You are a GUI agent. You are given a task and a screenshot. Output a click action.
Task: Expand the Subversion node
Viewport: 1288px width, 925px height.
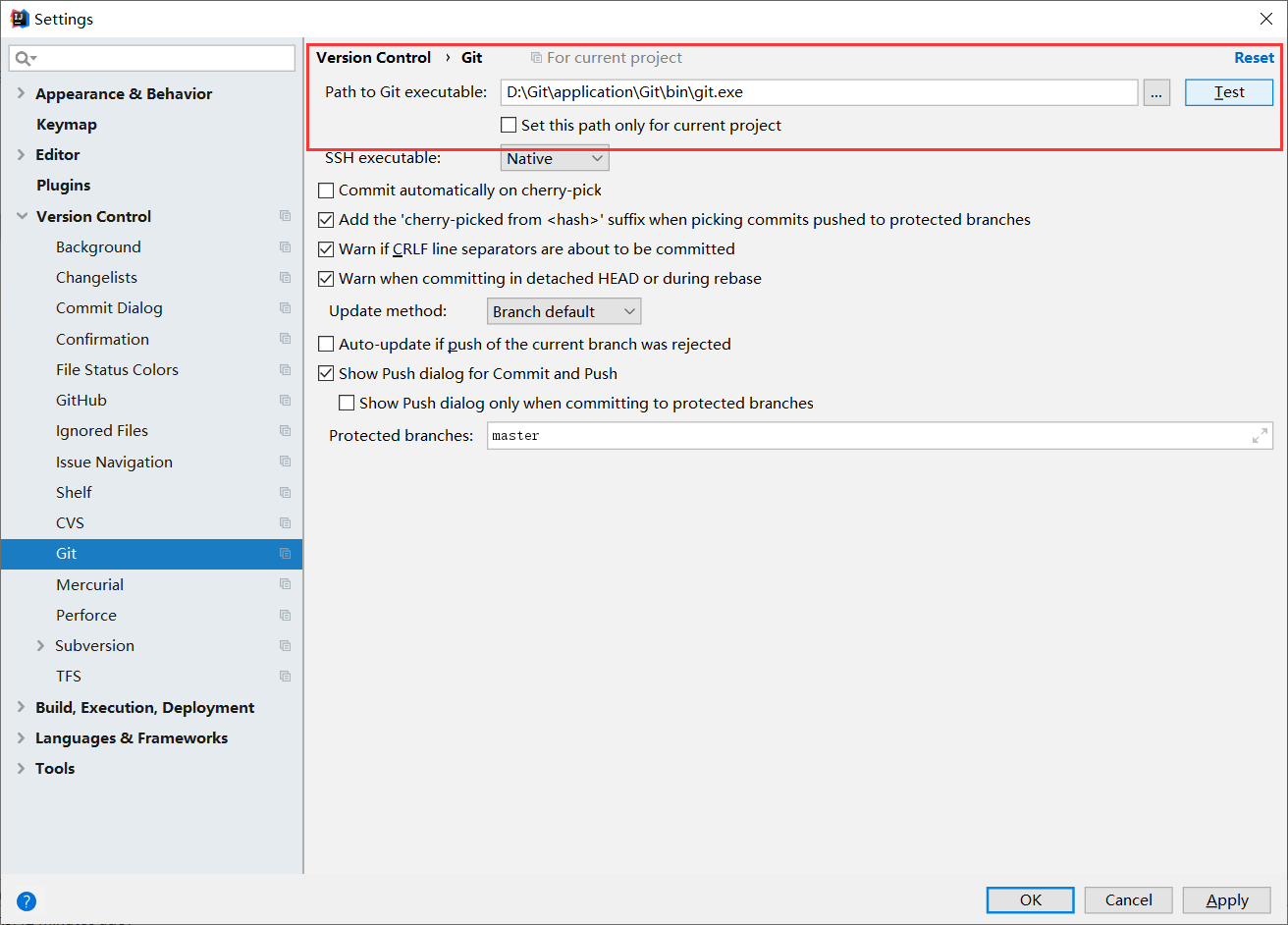40,645
